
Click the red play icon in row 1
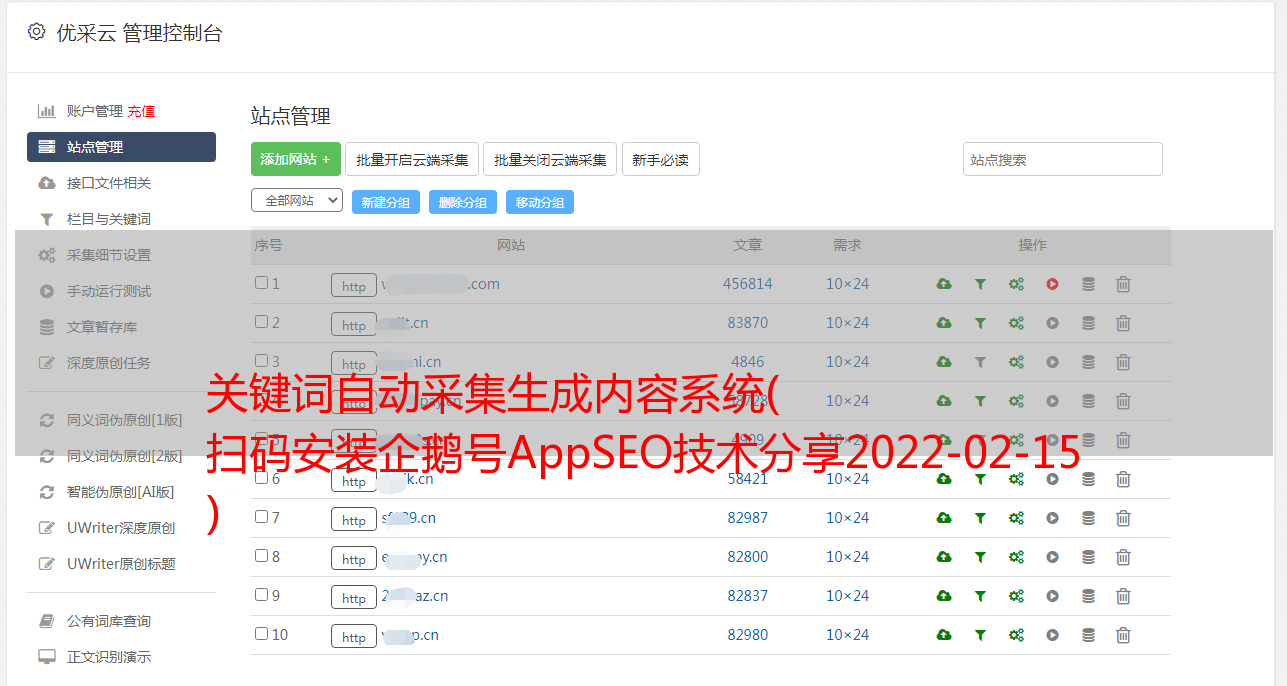coord(1052,284)
